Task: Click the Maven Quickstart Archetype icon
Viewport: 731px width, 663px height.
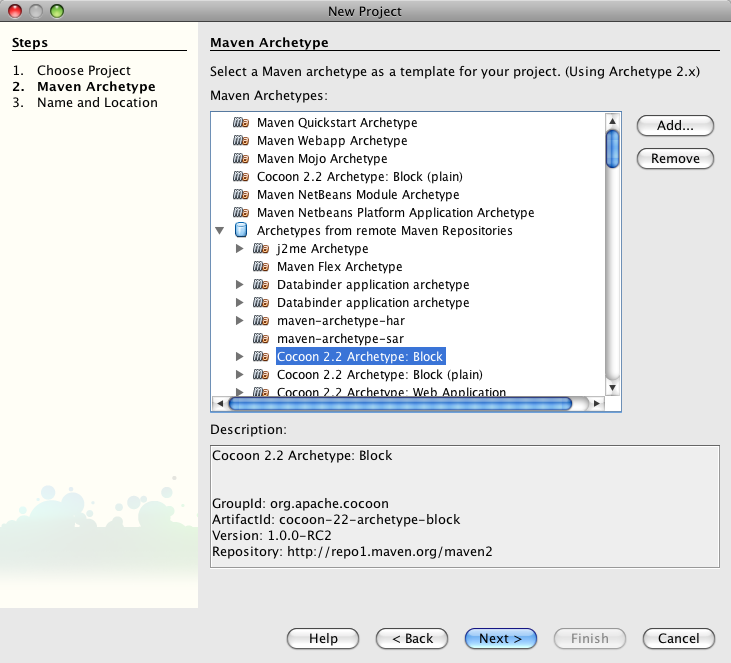Action: click(240, 123)
